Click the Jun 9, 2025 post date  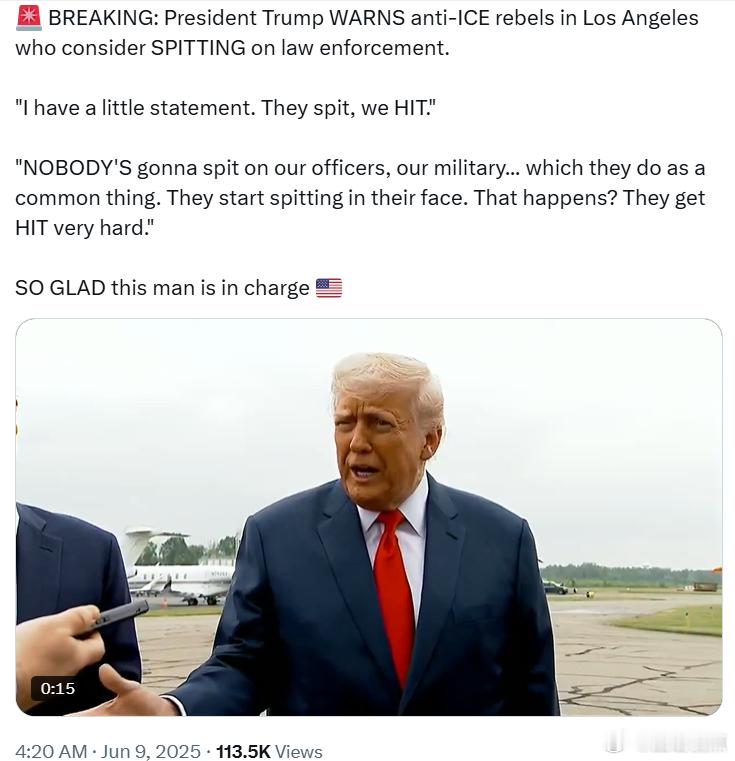150,751
